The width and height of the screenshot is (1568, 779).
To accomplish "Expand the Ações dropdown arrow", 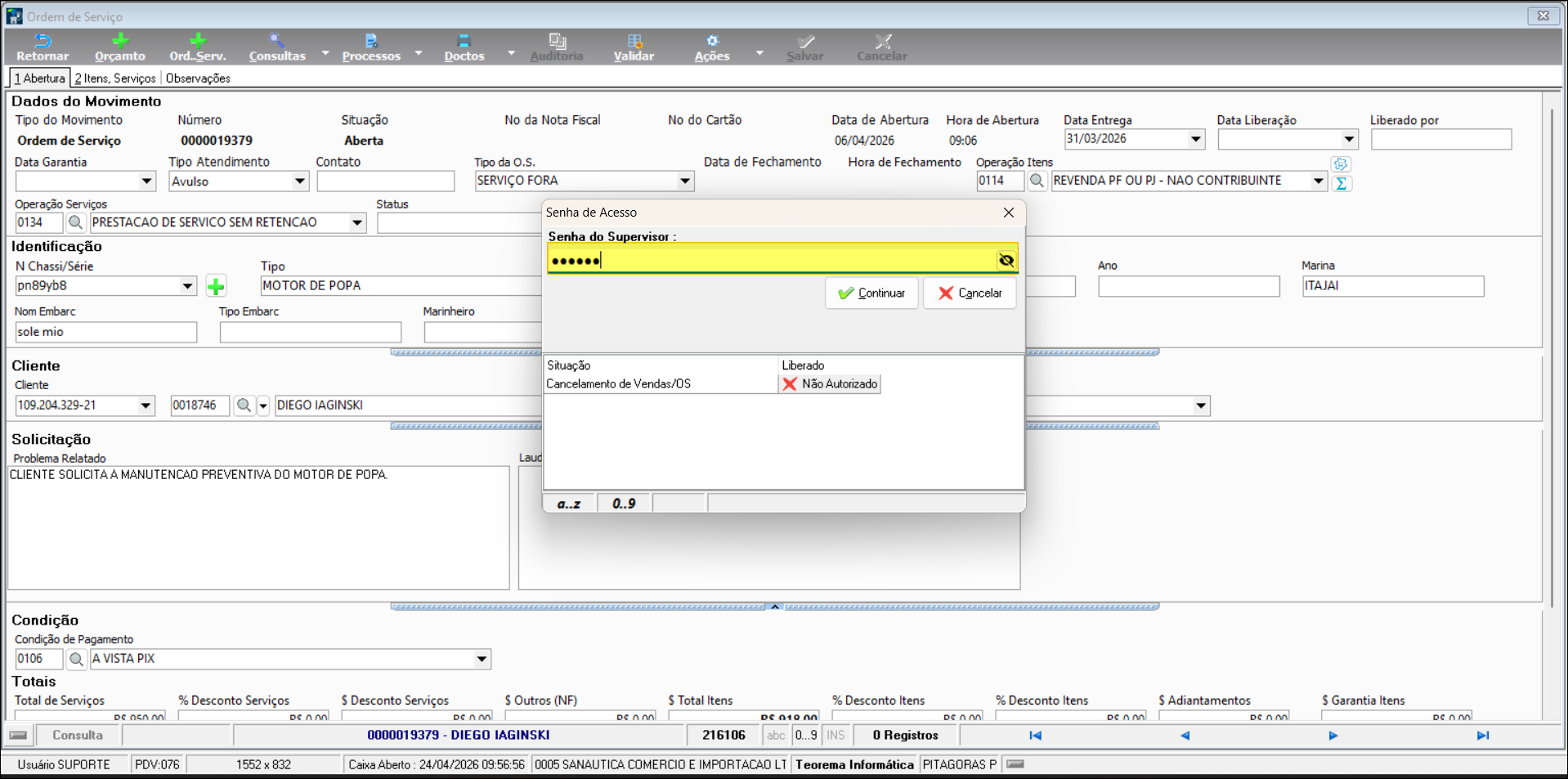I will (759, 52).
